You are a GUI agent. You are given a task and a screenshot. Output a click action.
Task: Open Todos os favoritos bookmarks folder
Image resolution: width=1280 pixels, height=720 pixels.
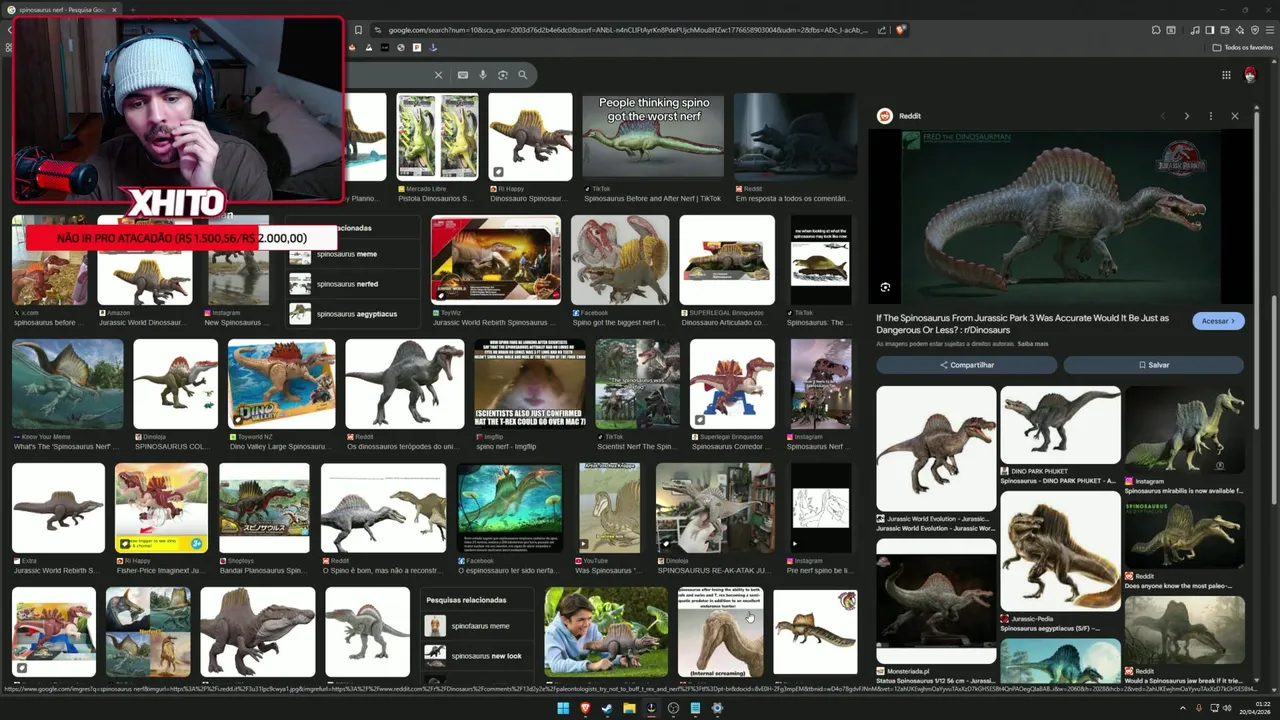coord(1242,47)
